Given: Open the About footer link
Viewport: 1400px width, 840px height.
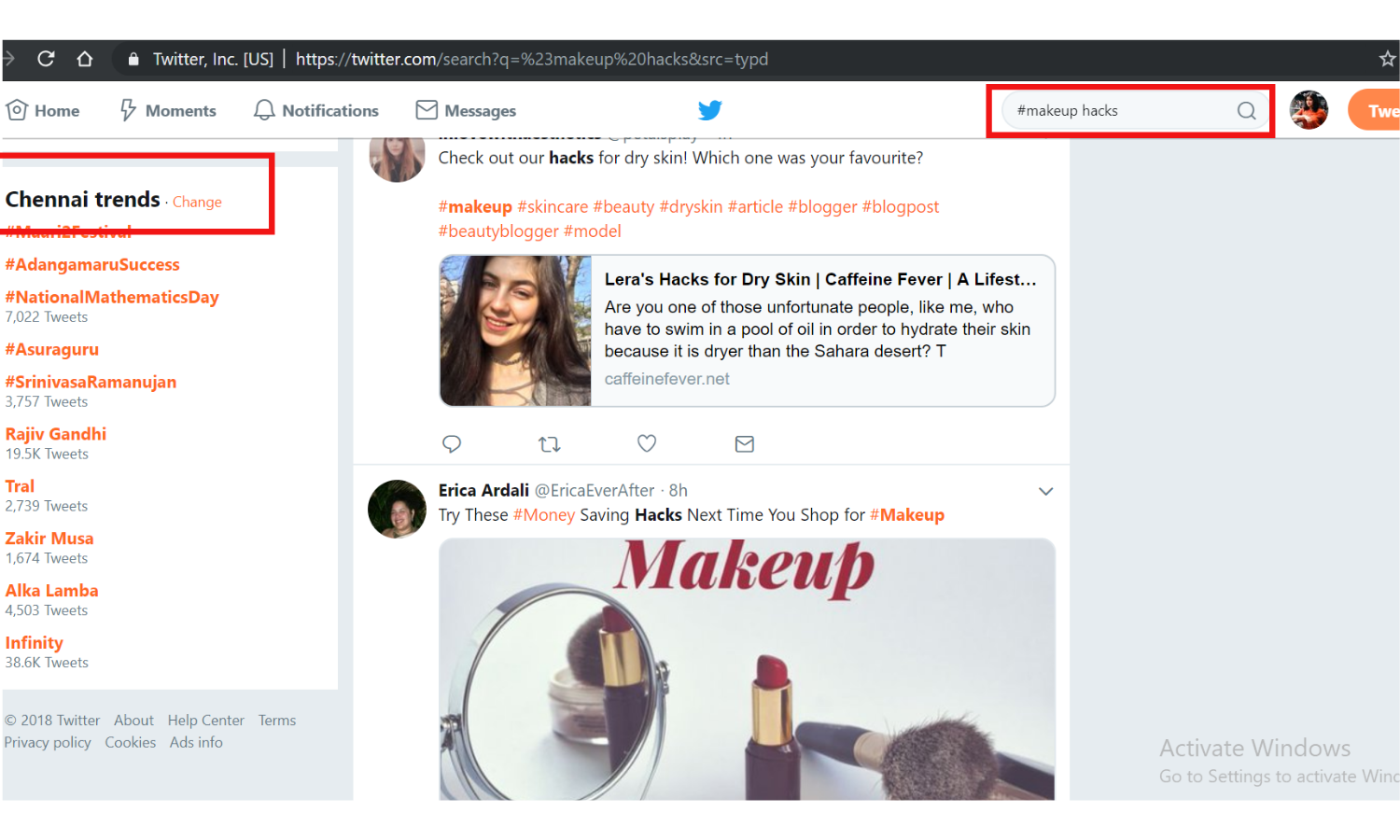Looking at the screenshot, I should 133,721.
